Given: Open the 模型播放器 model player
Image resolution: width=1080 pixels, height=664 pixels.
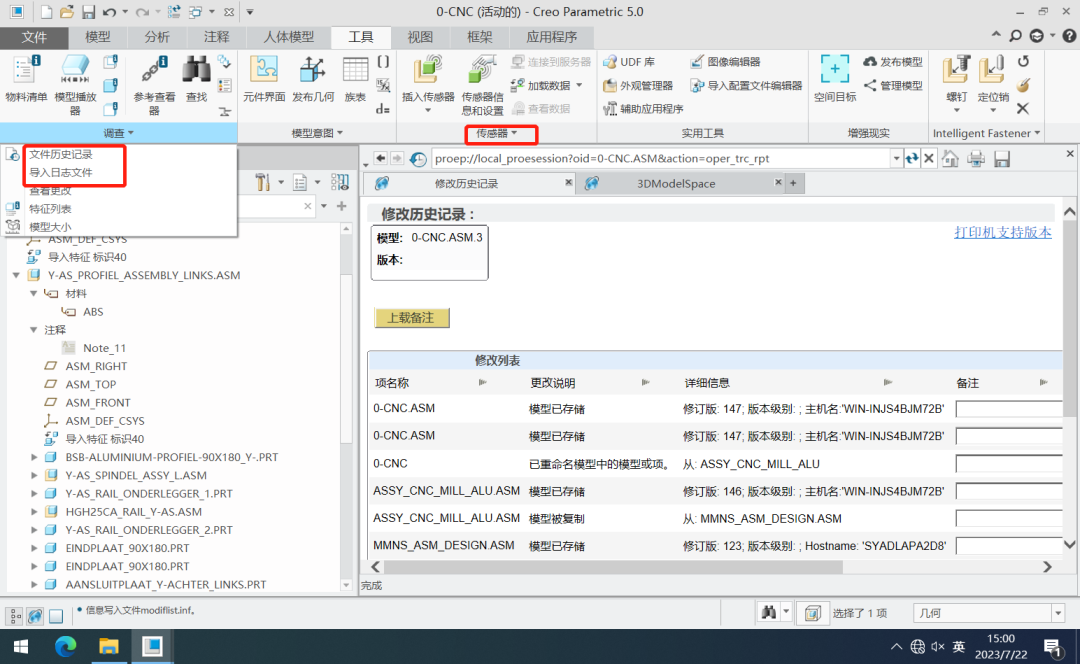Looking at the screenshot, I should click(76, 75).
